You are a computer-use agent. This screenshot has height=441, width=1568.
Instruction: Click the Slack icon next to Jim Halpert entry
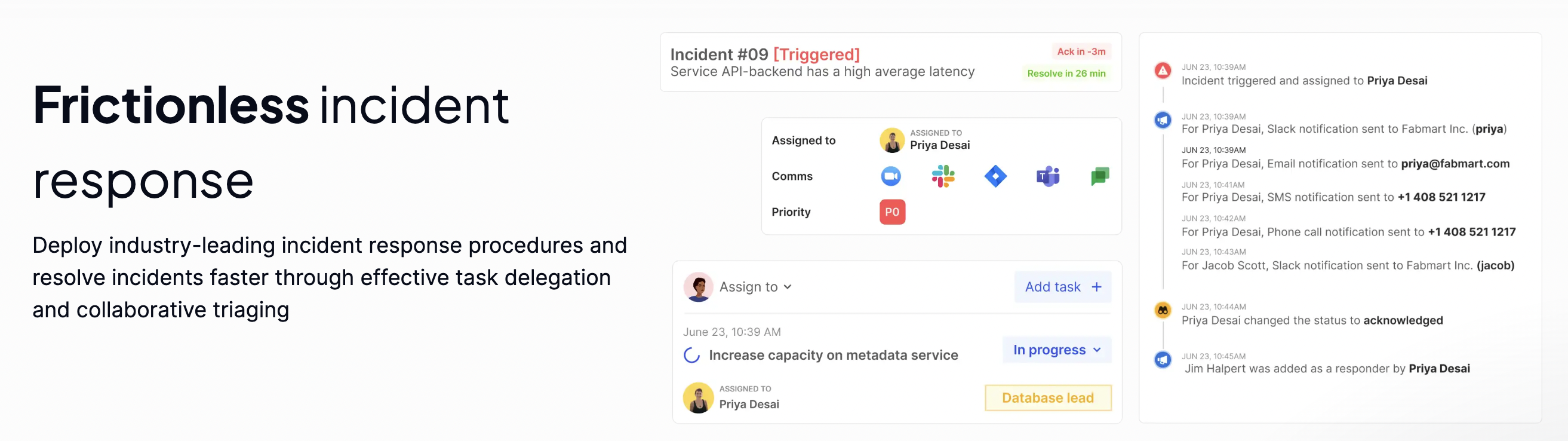tap(1163, 359)
